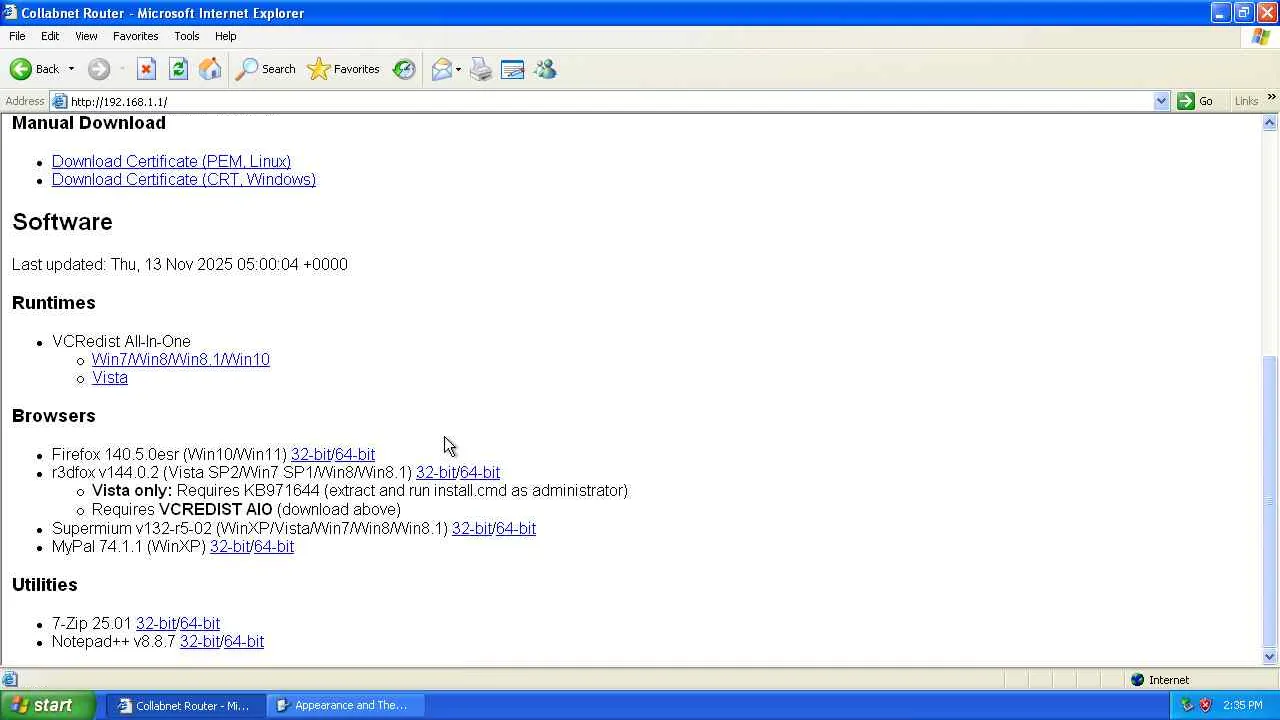
Task: Click the vertical scrollbar thumb
Action: pyautogui.click(x=1270, y=501)
